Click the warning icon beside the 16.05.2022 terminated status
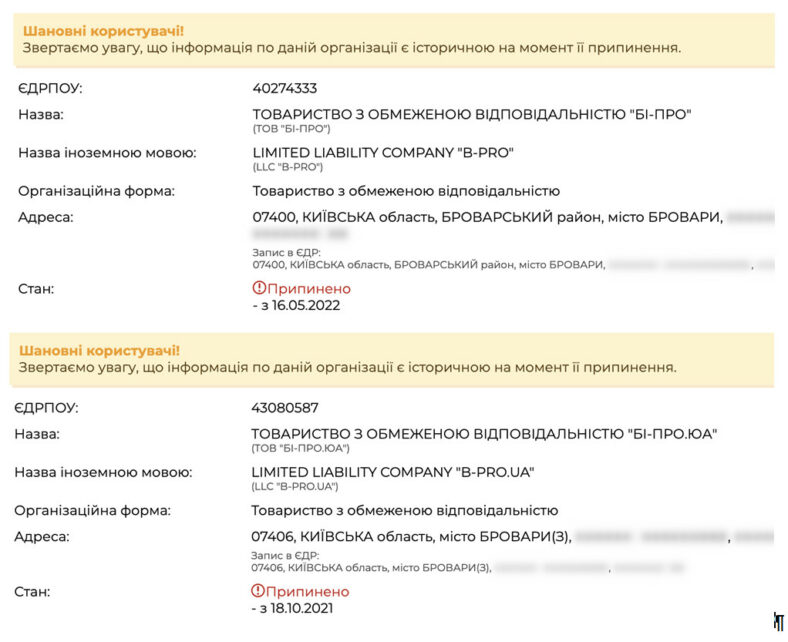This screenshot has height=642, width=788. (x=259, y=289)
